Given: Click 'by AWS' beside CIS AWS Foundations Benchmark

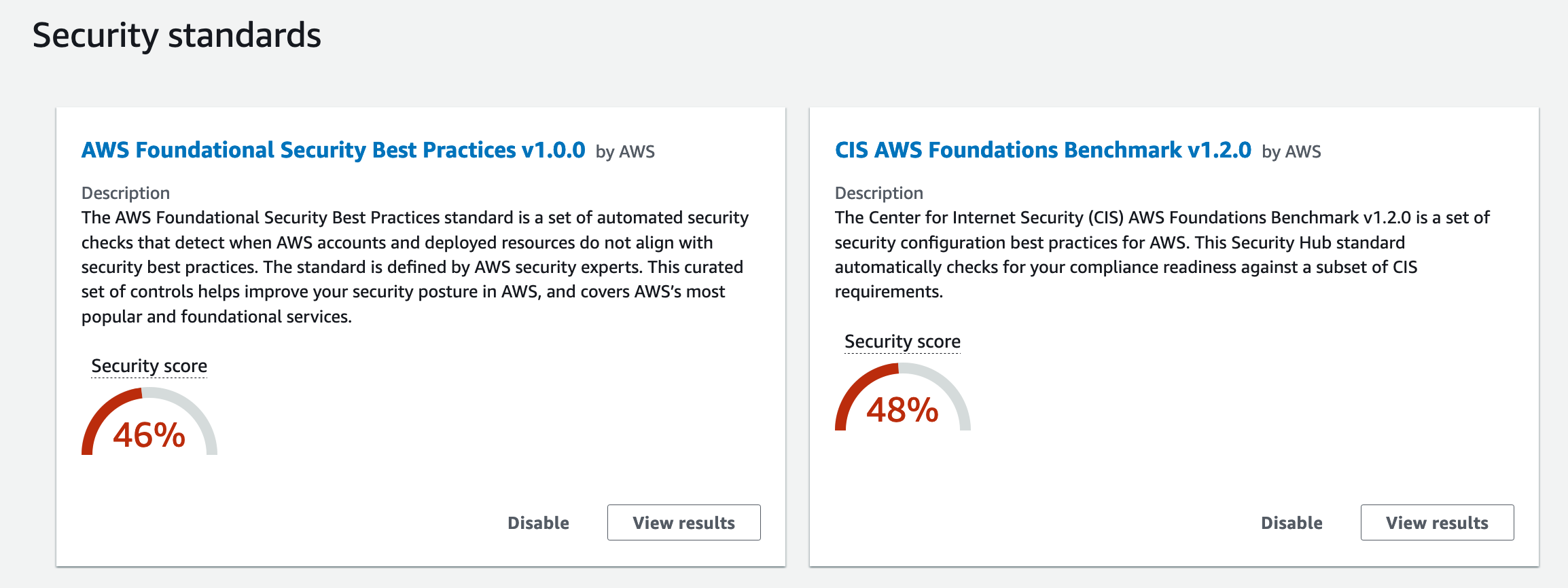Looking at the screenshot, I should click(1291, 151).
